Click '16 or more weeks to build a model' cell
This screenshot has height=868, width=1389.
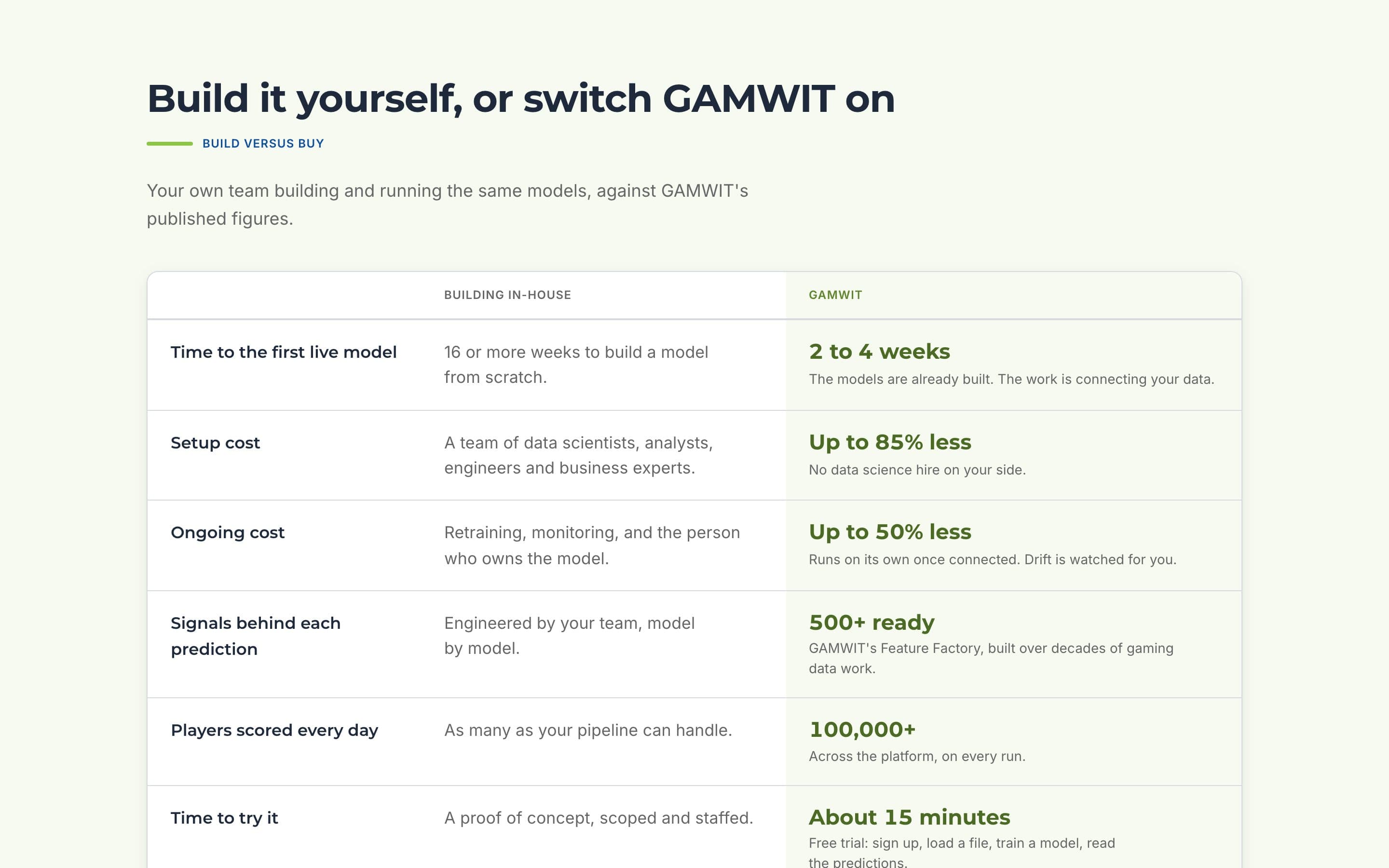click(x=576, y=365)
